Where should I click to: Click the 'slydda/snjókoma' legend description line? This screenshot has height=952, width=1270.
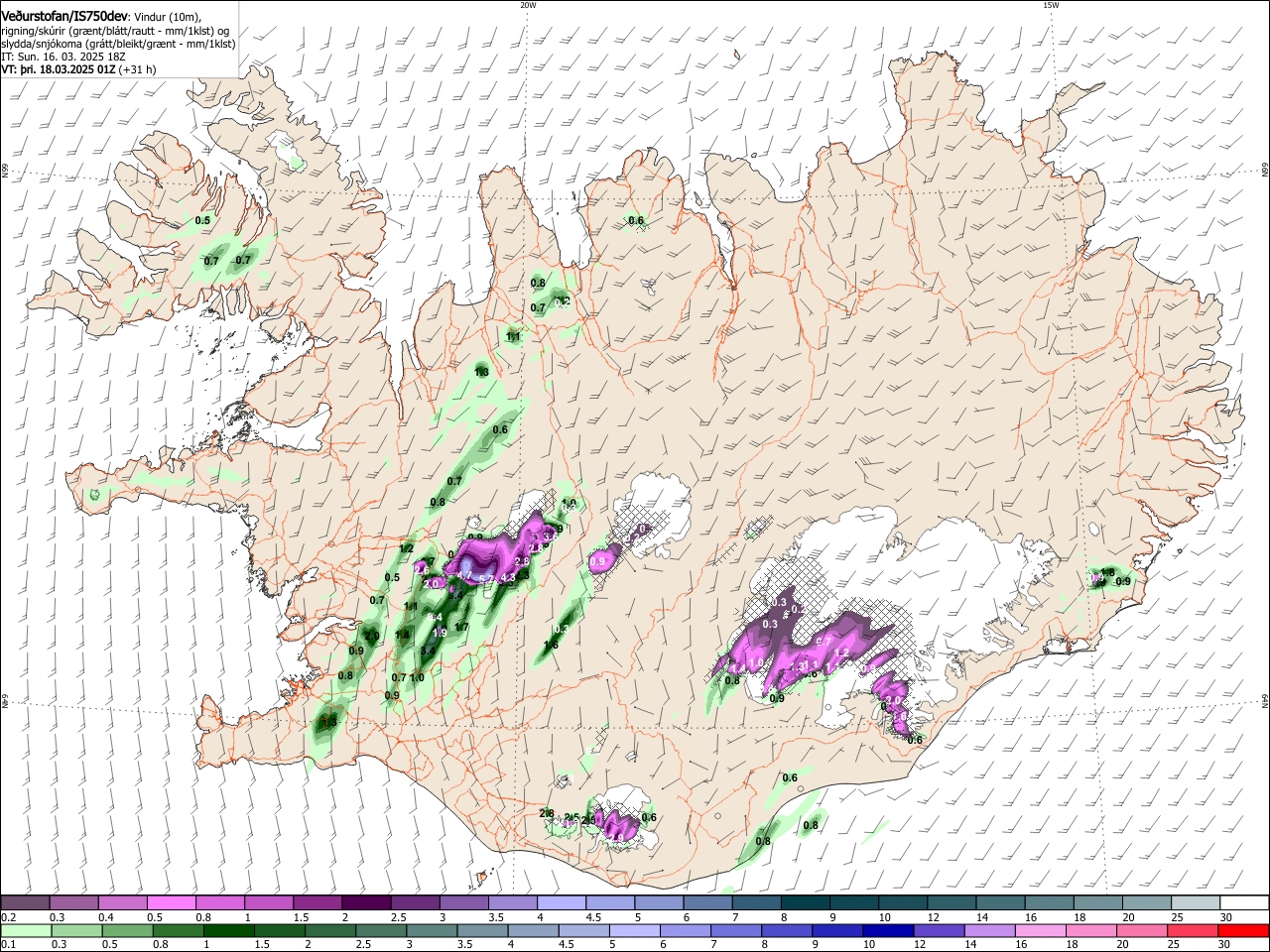tap(118, 45)
